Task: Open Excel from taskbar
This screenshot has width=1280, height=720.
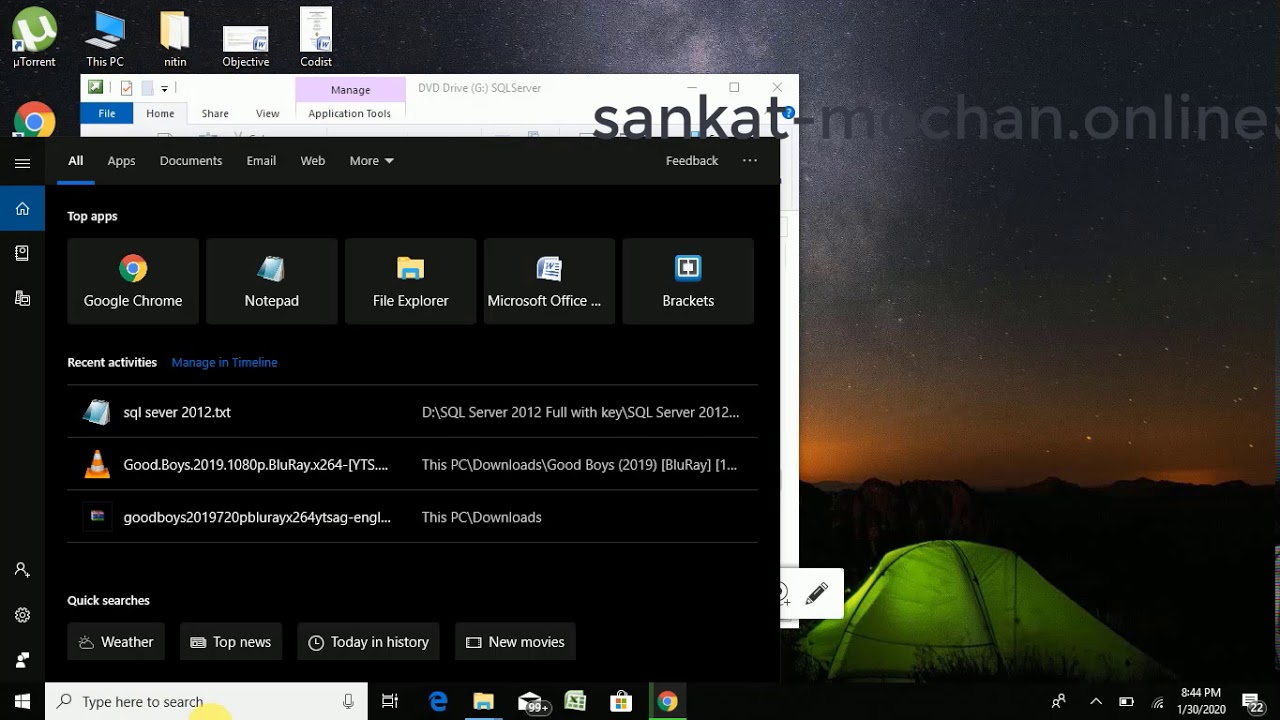Action: coord(575,702)
